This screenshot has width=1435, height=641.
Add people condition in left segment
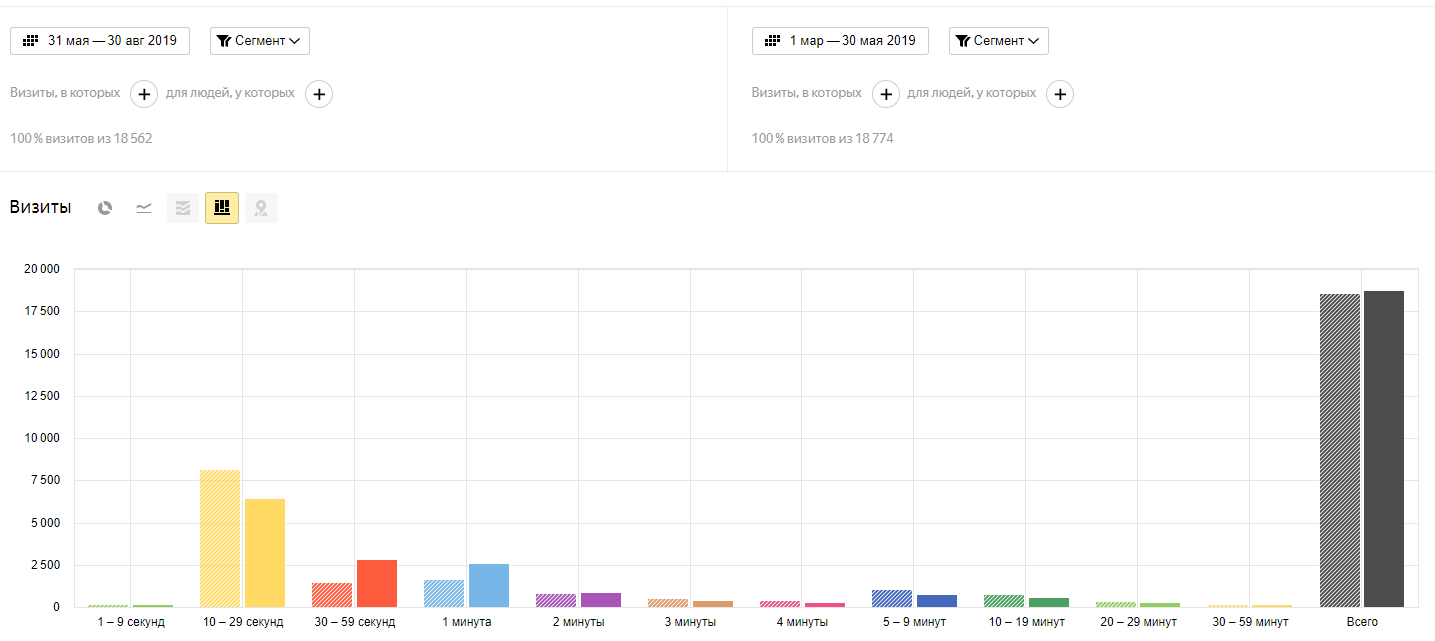319,94
